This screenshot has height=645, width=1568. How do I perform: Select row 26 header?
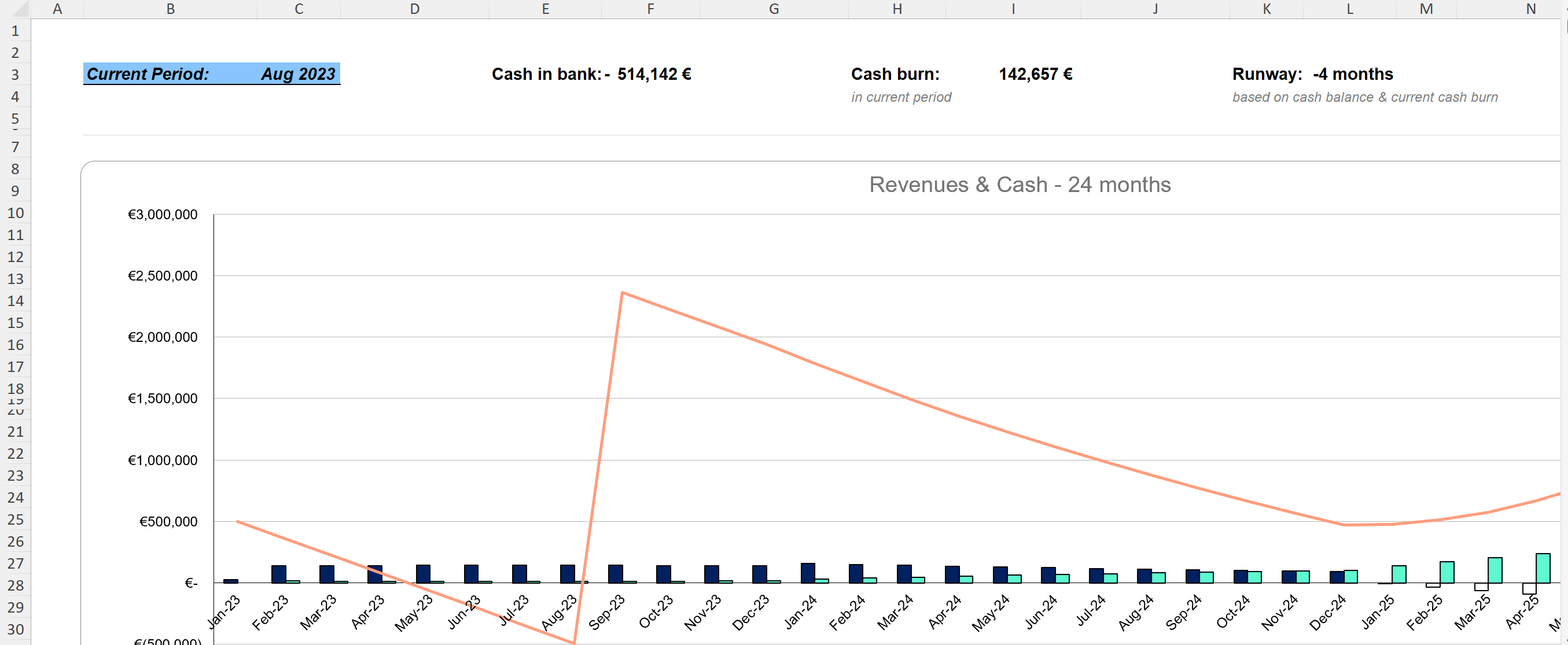[x=15, y=541]
